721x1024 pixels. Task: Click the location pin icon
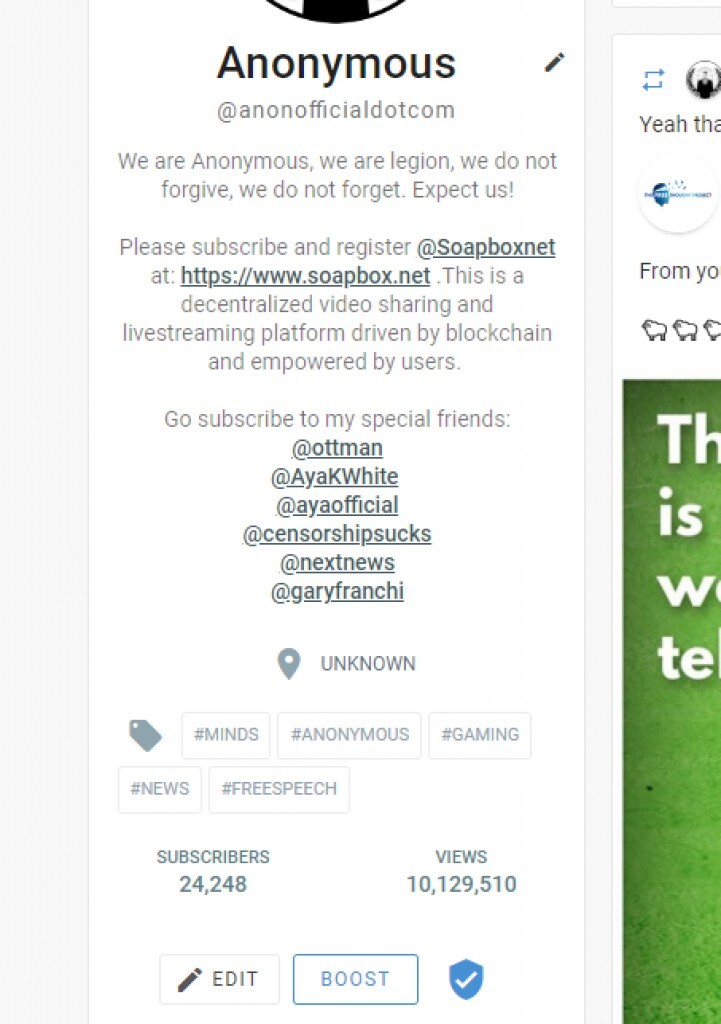point(289,664)
